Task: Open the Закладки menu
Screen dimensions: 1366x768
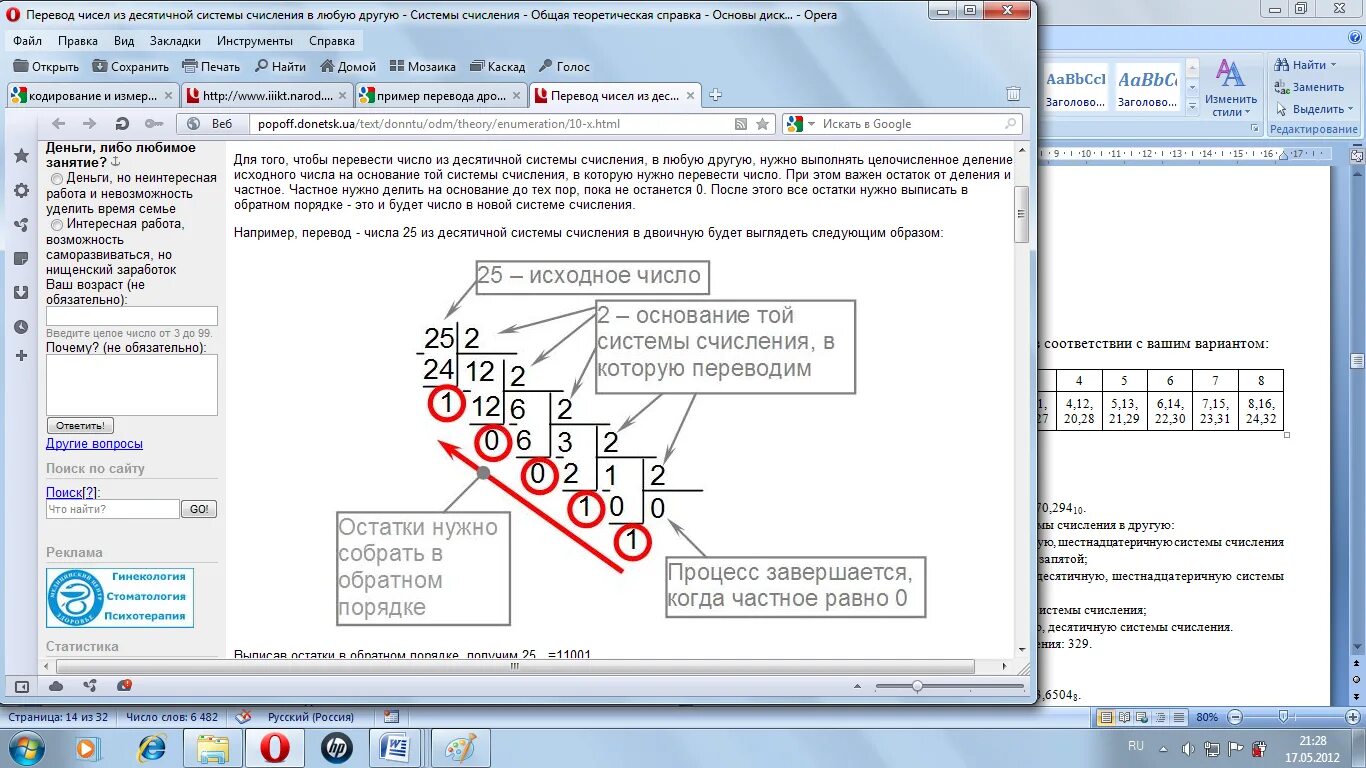Action: click(175, 41)
